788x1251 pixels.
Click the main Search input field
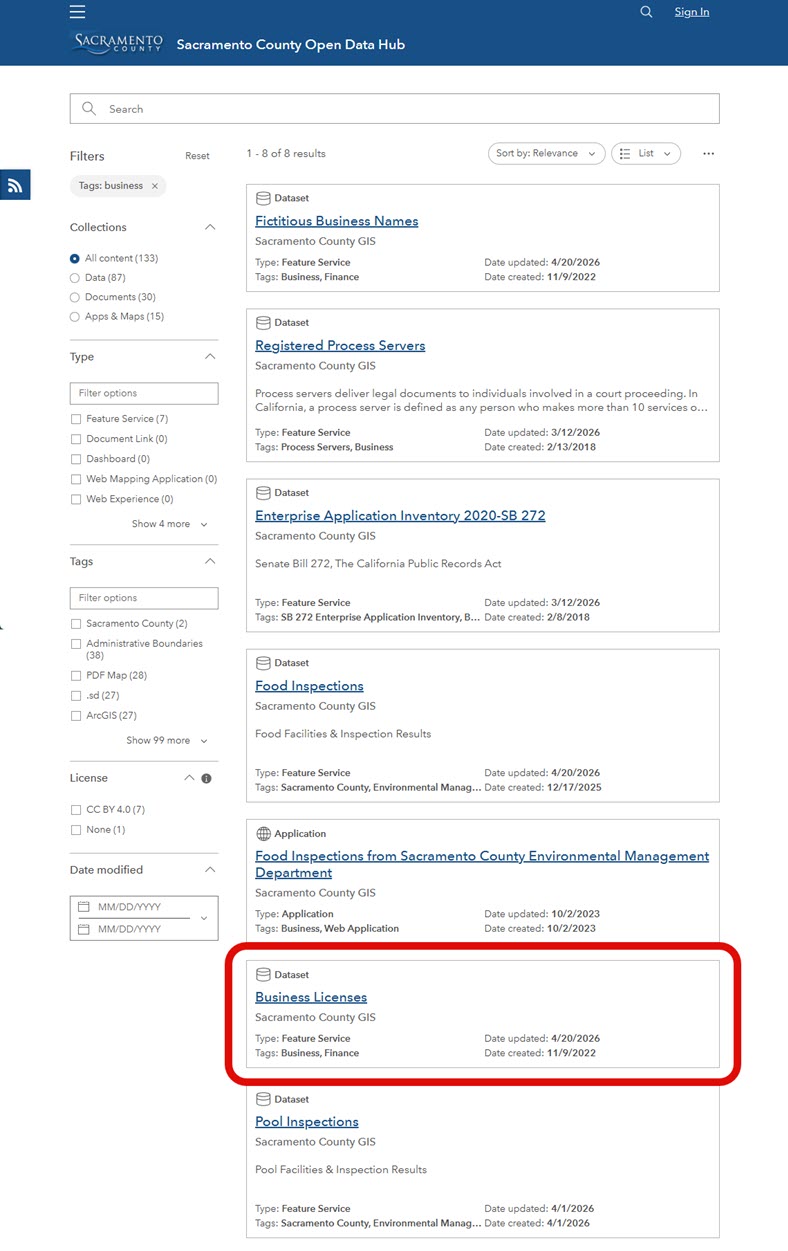pyautogui.click(x=394, y=109)
